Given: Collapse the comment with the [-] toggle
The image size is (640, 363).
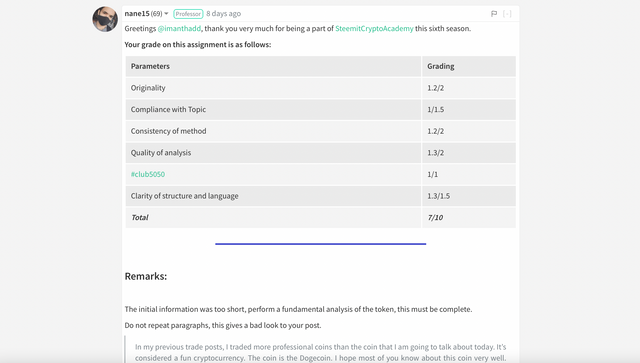Looking at the screenshot, I should click(x=507, y=14).
